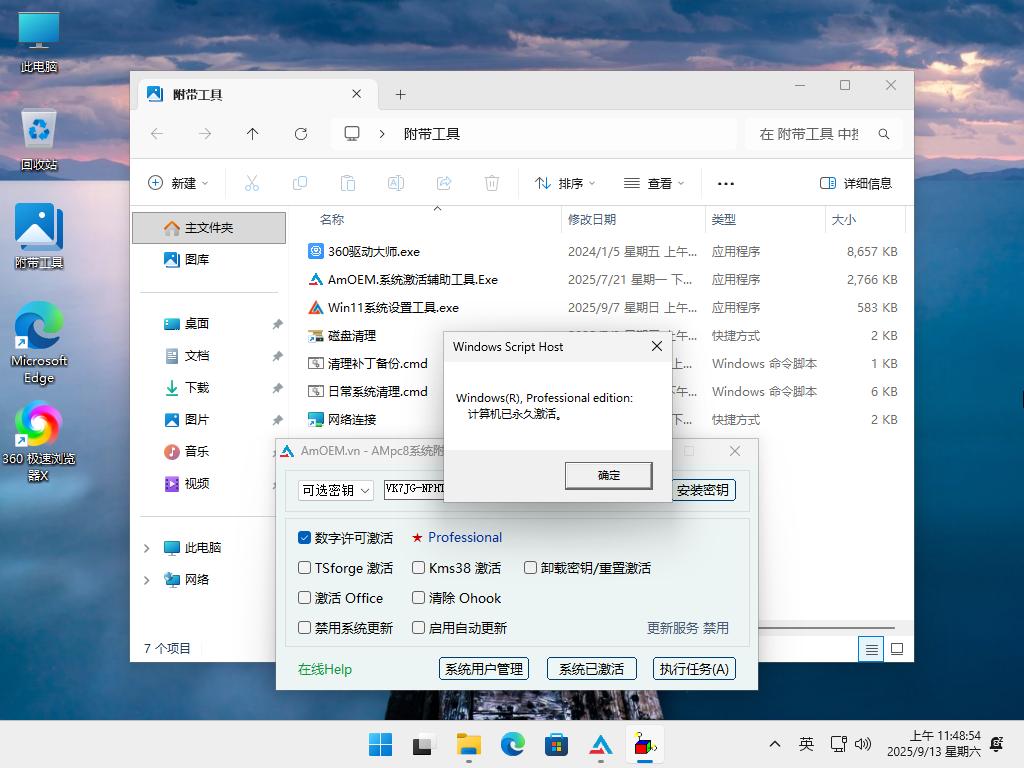Expand the 此电脑 tree node
The width and height of the screenshot is (1024, 768).
[x=146, y=548]
